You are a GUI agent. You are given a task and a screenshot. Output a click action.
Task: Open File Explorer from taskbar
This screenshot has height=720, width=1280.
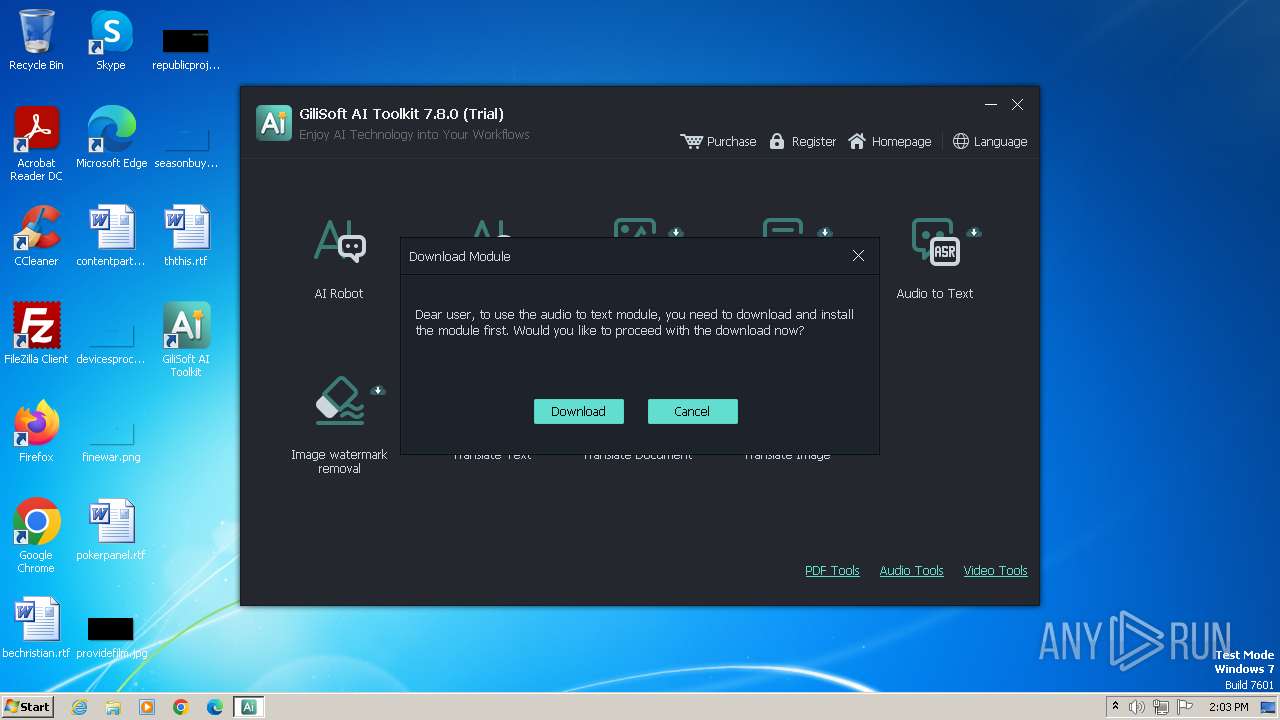(113, 707)
